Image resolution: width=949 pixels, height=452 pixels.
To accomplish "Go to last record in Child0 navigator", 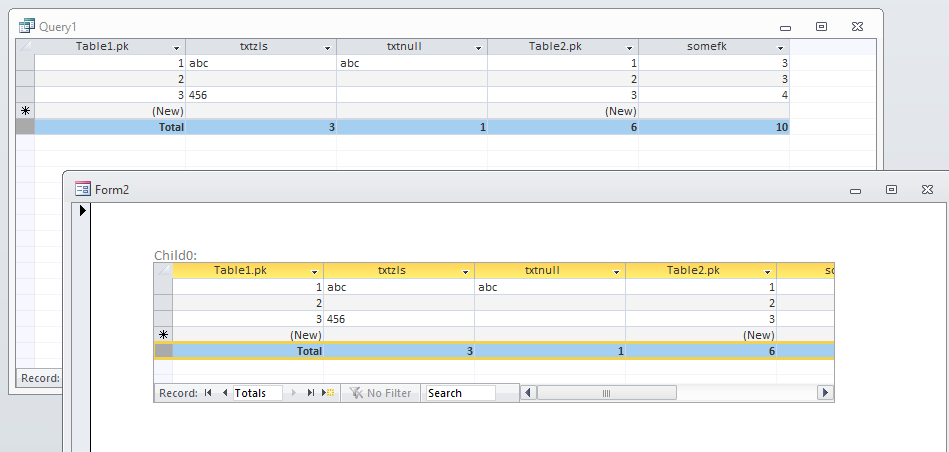I will pyautogui.click(x=310, y=393).
